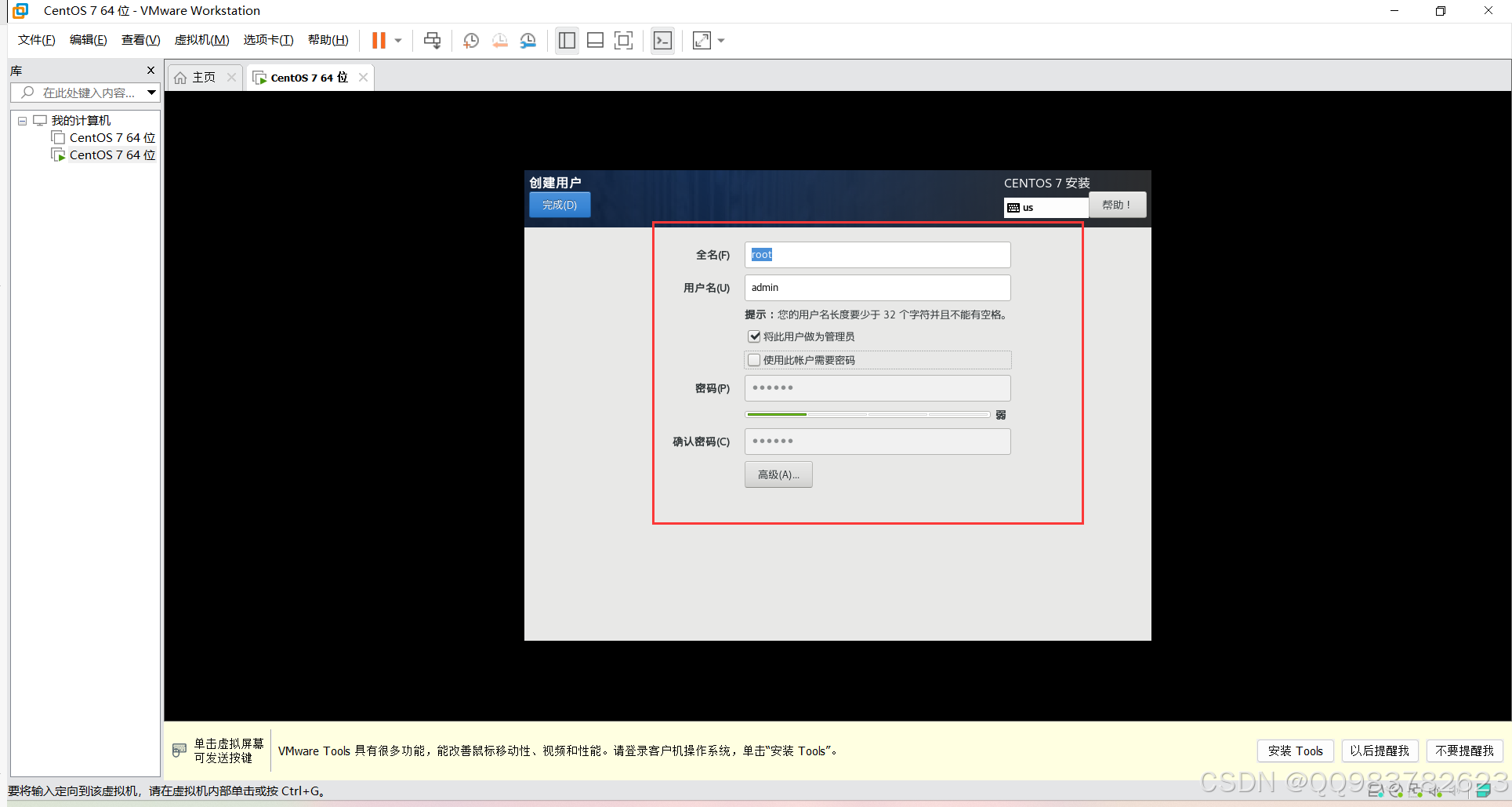The image size is (1512, 807).
Task: Click the stretch guest display icon
Action: 702,41
